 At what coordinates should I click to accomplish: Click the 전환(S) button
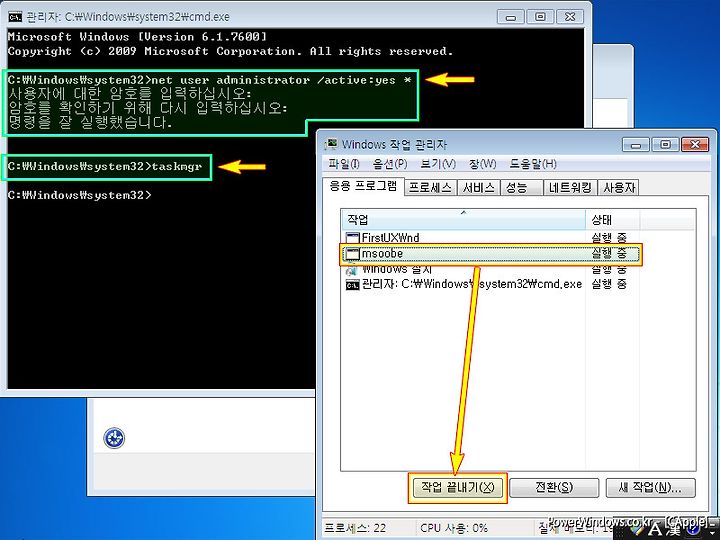554,488
